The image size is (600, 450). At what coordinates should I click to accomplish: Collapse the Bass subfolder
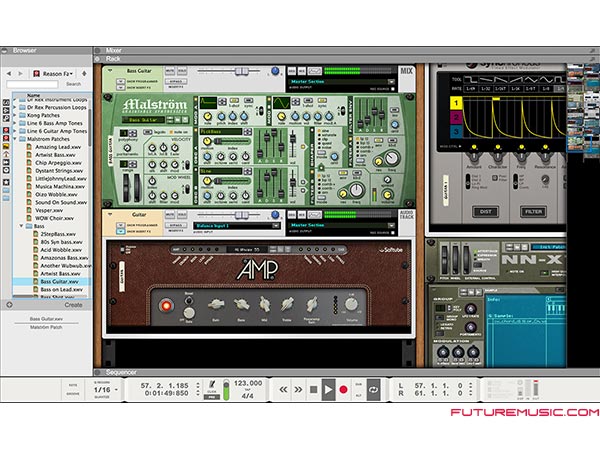(21, 226)
